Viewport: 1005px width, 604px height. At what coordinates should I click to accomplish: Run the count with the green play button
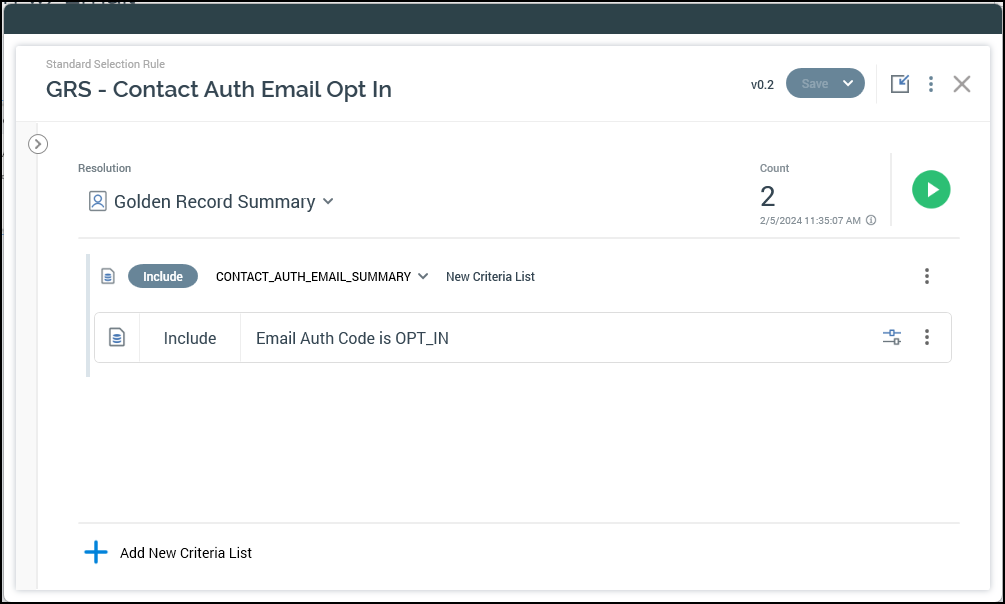click(931, 189)
